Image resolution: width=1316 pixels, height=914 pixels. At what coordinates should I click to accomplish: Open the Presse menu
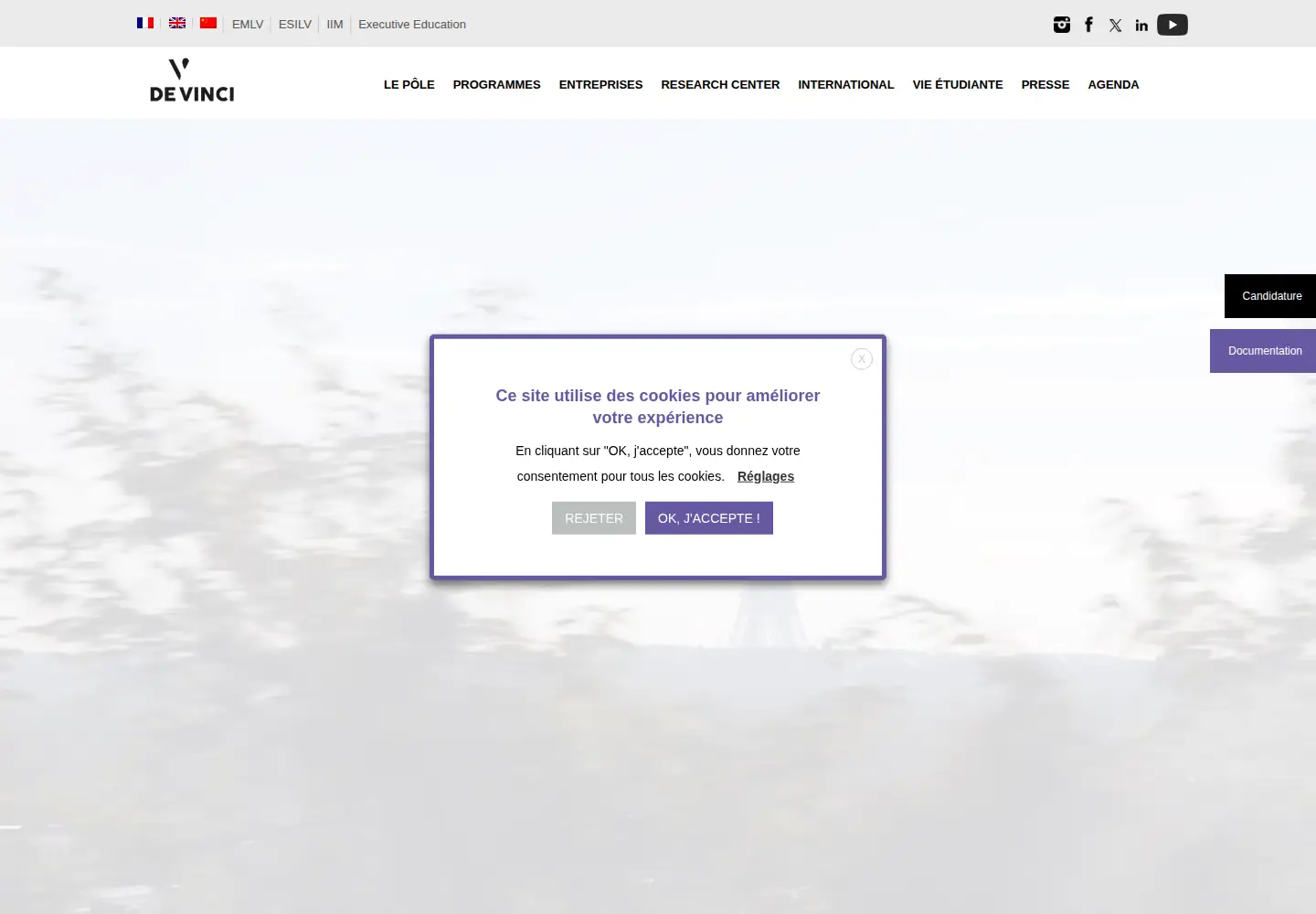click(x=1045, y=84)
